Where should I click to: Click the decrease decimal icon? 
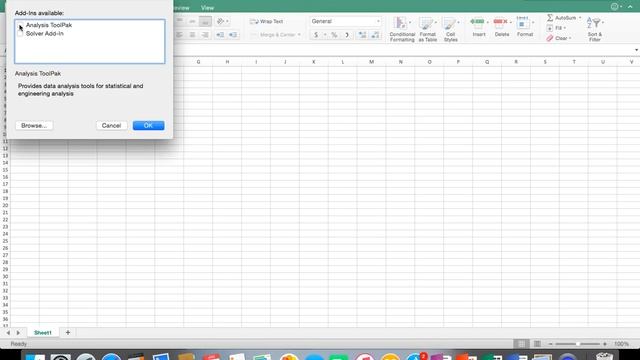[x=375, y=35]
